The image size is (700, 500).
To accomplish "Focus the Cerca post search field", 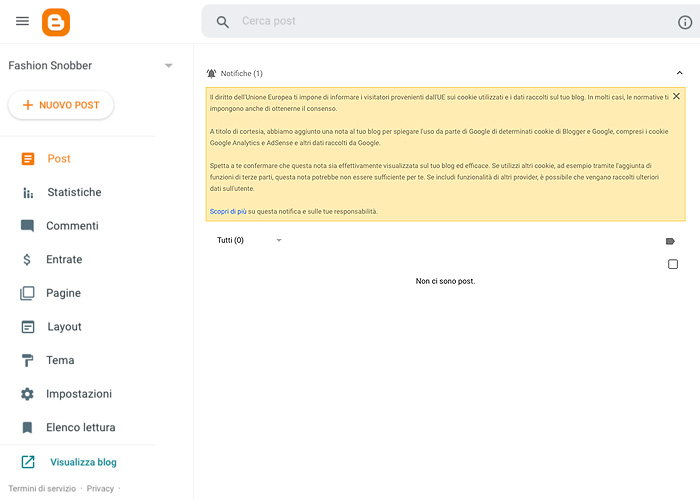I will point(451,21).
